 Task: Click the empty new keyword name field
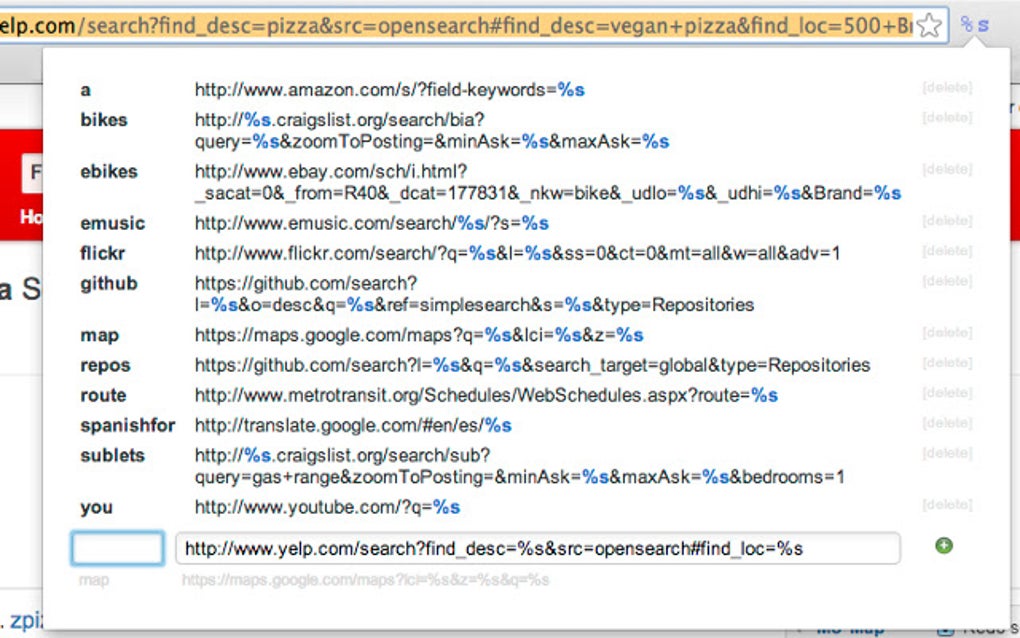(x=117, y=547)
